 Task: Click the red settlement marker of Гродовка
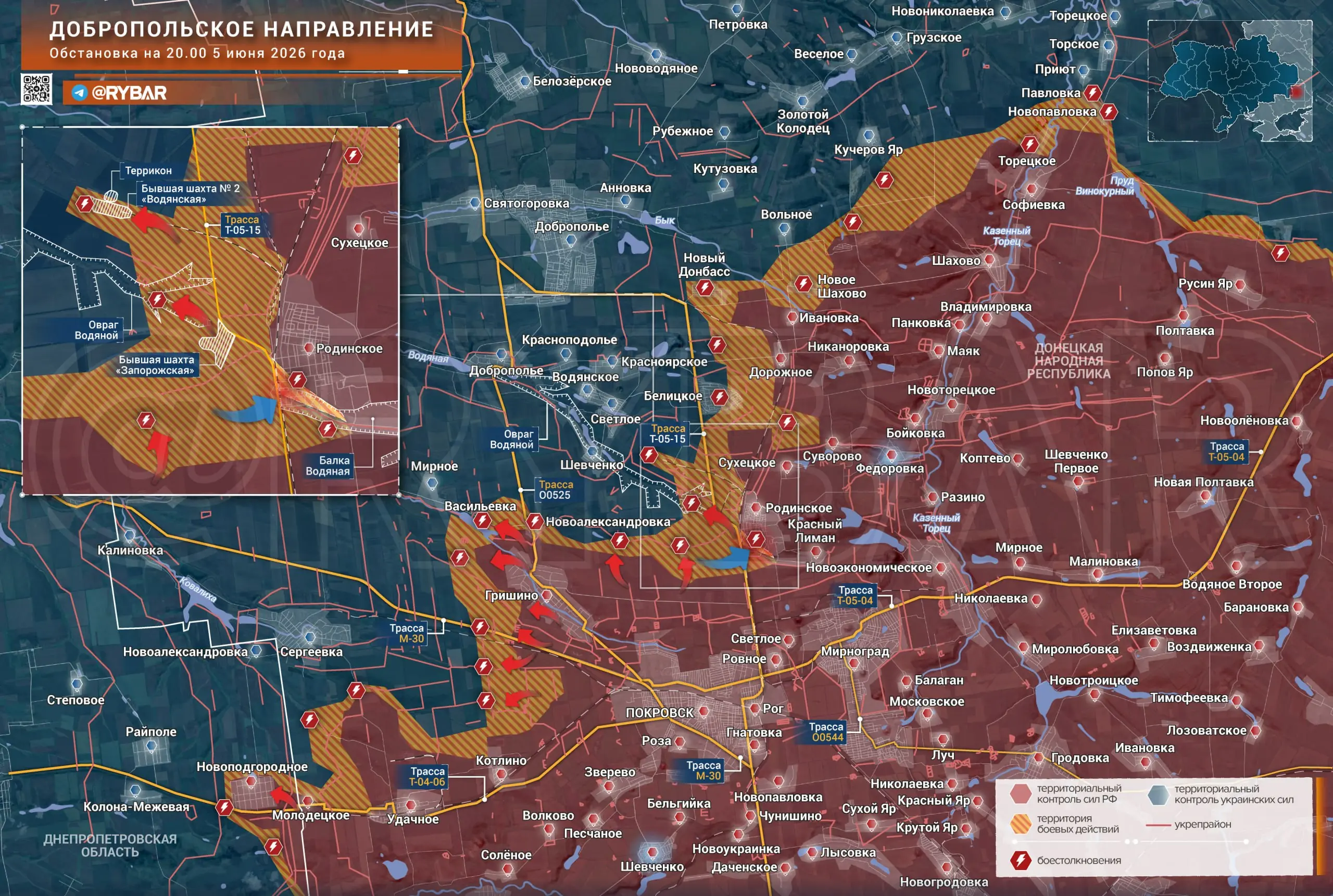[x=1039, y=758]
